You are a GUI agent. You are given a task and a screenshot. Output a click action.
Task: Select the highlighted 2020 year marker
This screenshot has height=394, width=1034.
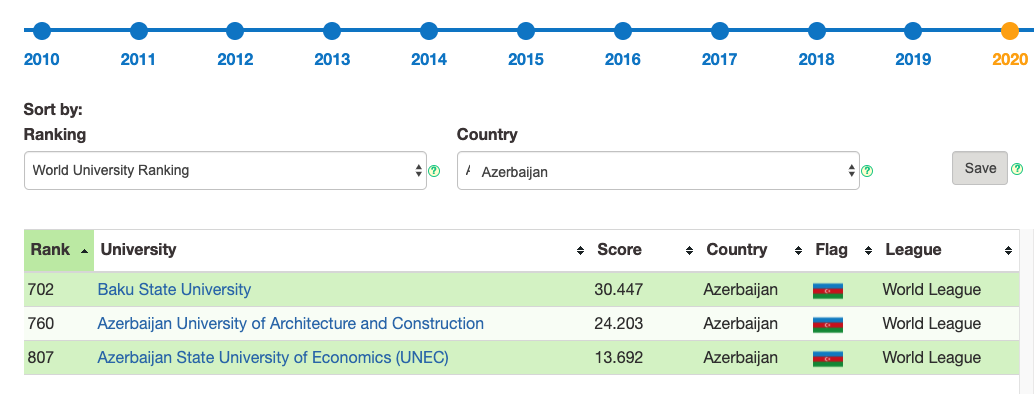(x=1010, y=30)
